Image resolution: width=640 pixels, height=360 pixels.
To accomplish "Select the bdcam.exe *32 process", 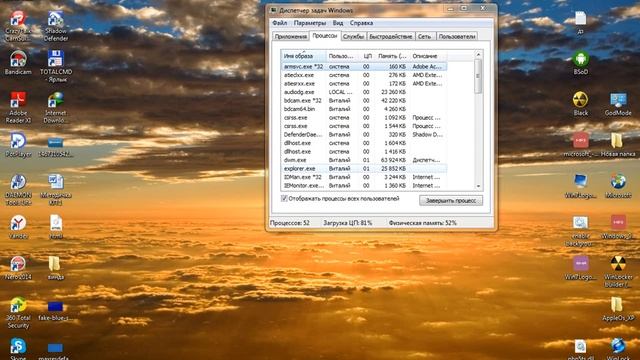I will tap(364, 100).
